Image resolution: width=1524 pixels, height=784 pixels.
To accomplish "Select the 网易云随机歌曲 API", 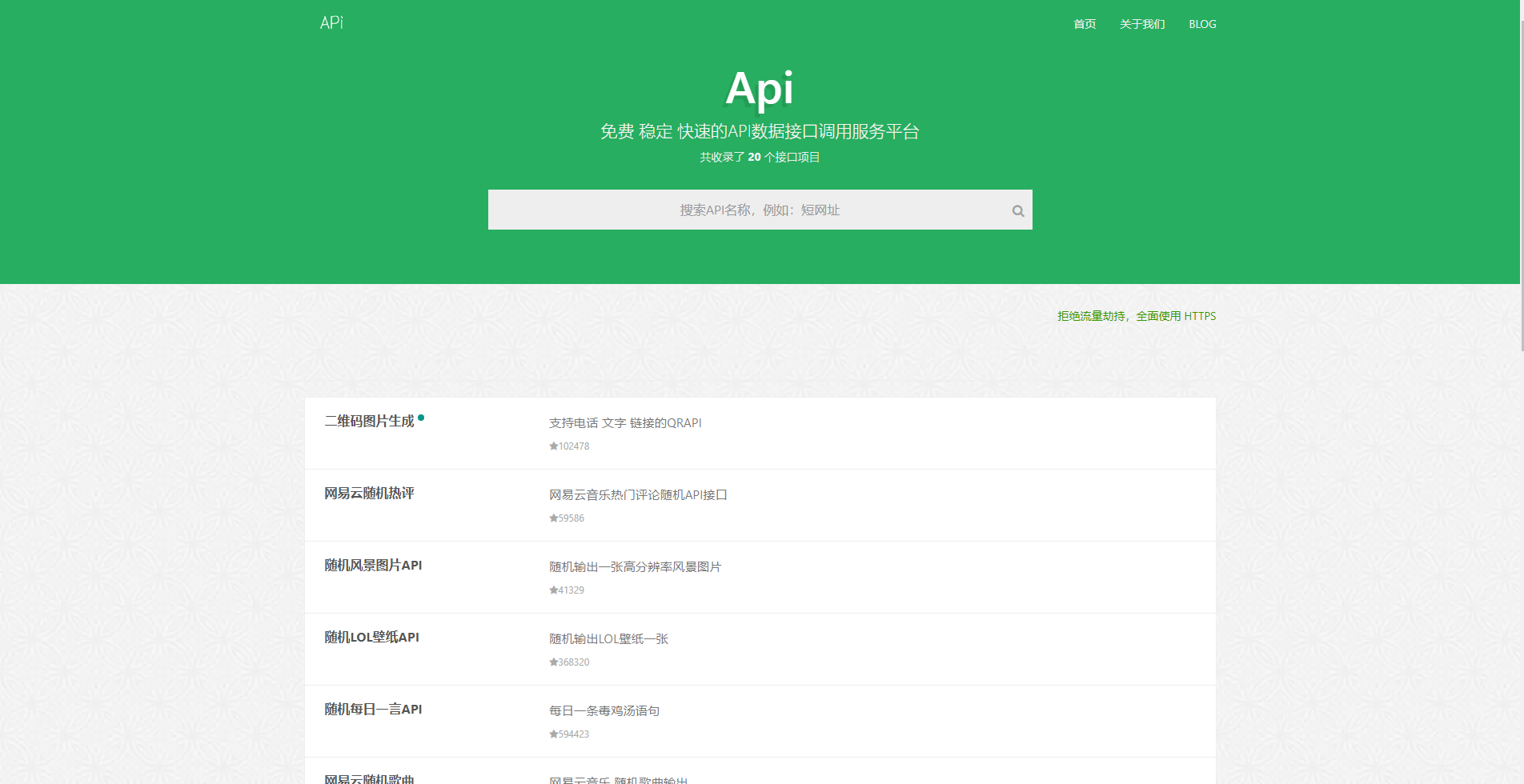I will (369, 778).
